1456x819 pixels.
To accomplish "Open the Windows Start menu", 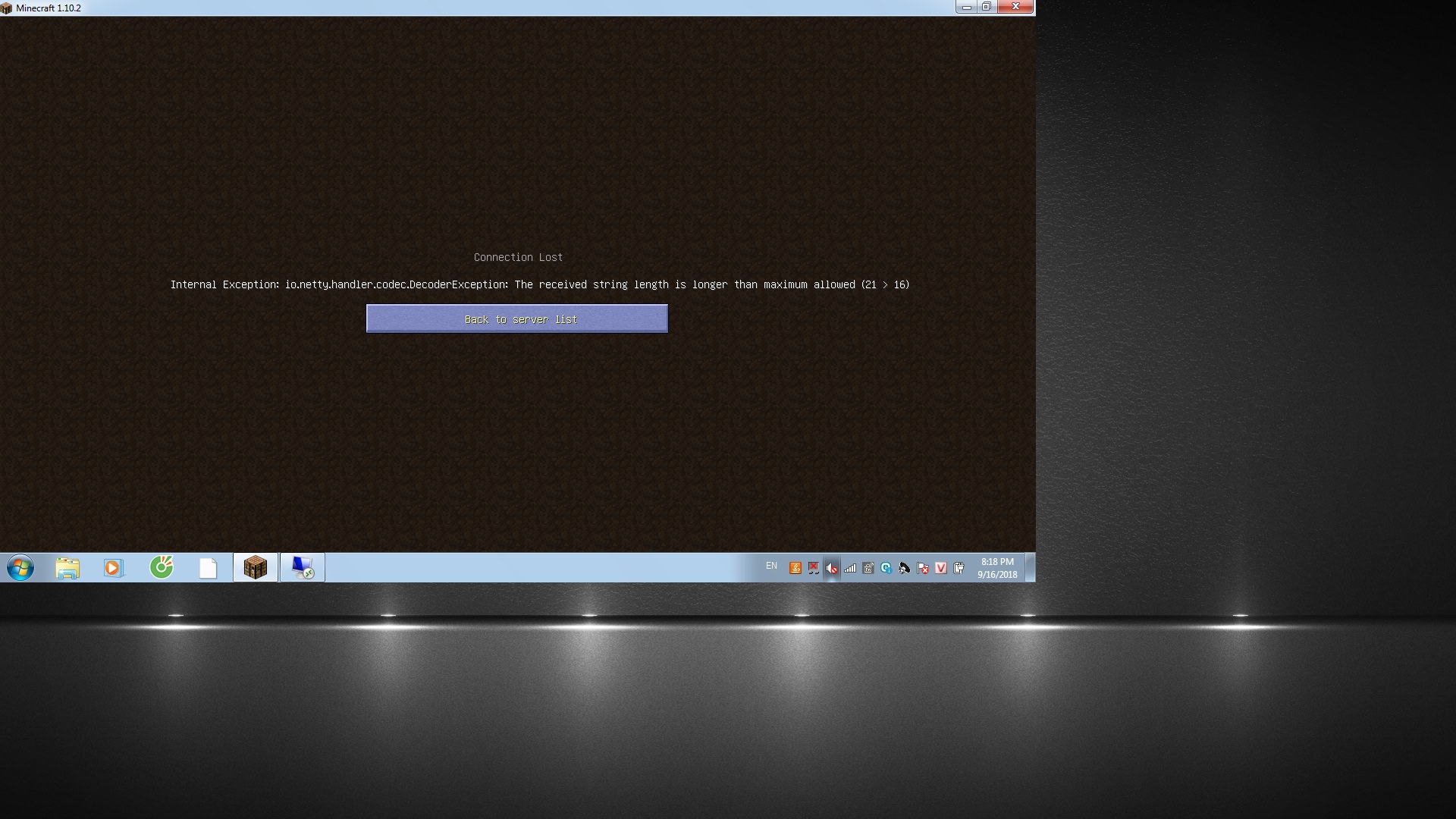I will pos(20,567).
